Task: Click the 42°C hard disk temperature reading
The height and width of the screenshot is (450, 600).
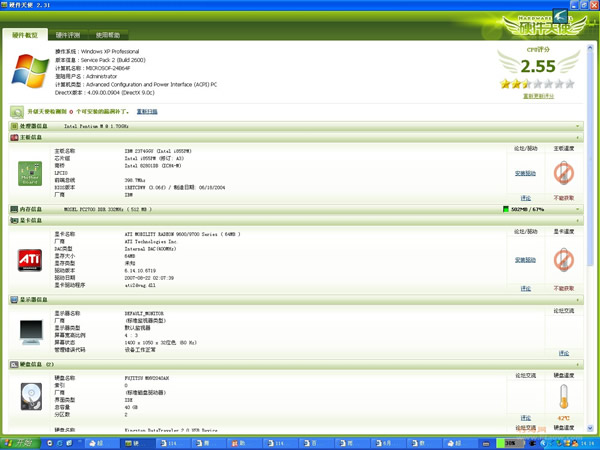Action: tap(563, 418)
